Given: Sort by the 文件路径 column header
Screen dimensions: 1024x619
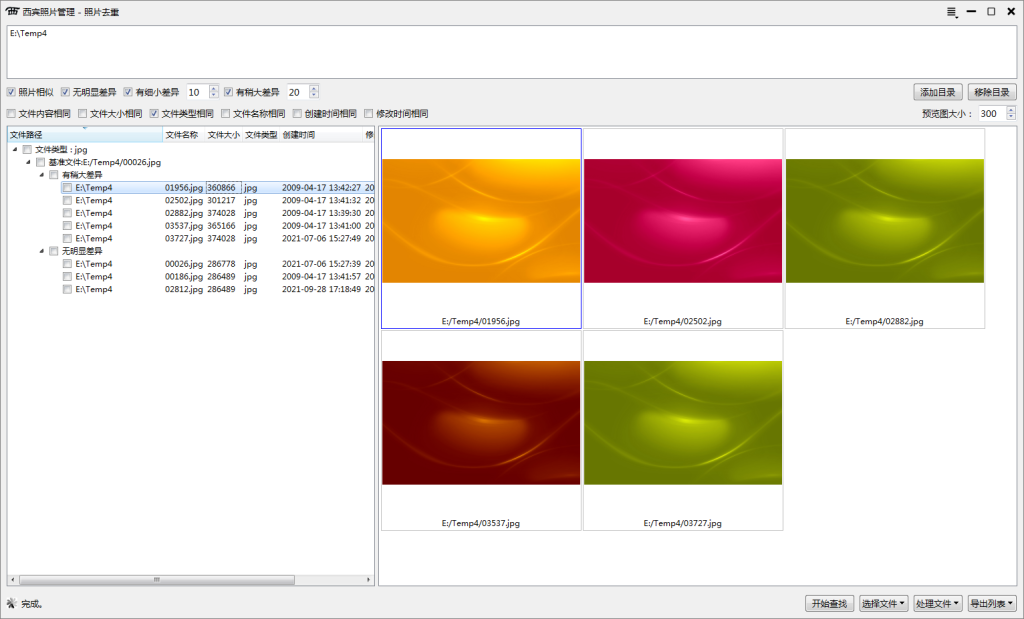Looking at the screenshot, I should click(85, 135).
